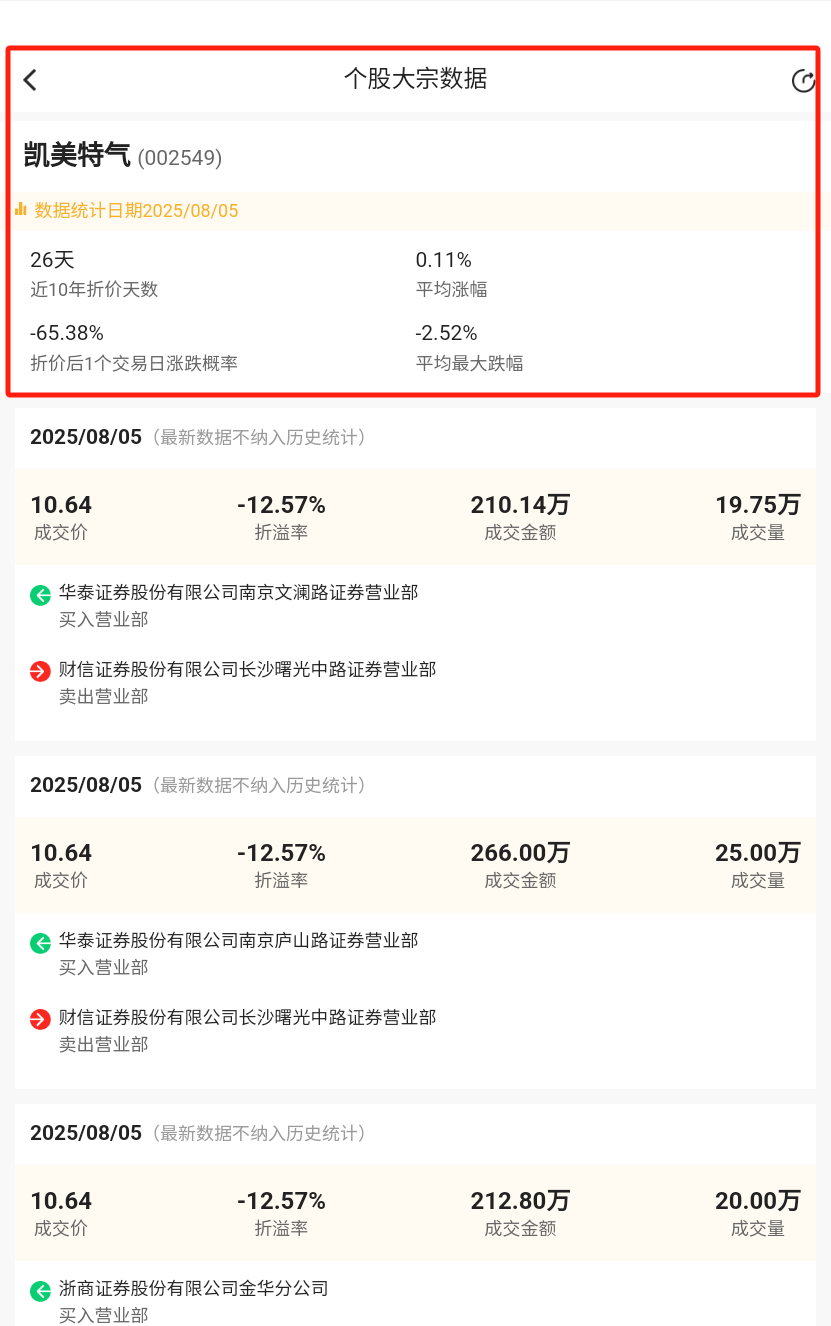
Task: Tap the stock code 002549
Action: 180,158
